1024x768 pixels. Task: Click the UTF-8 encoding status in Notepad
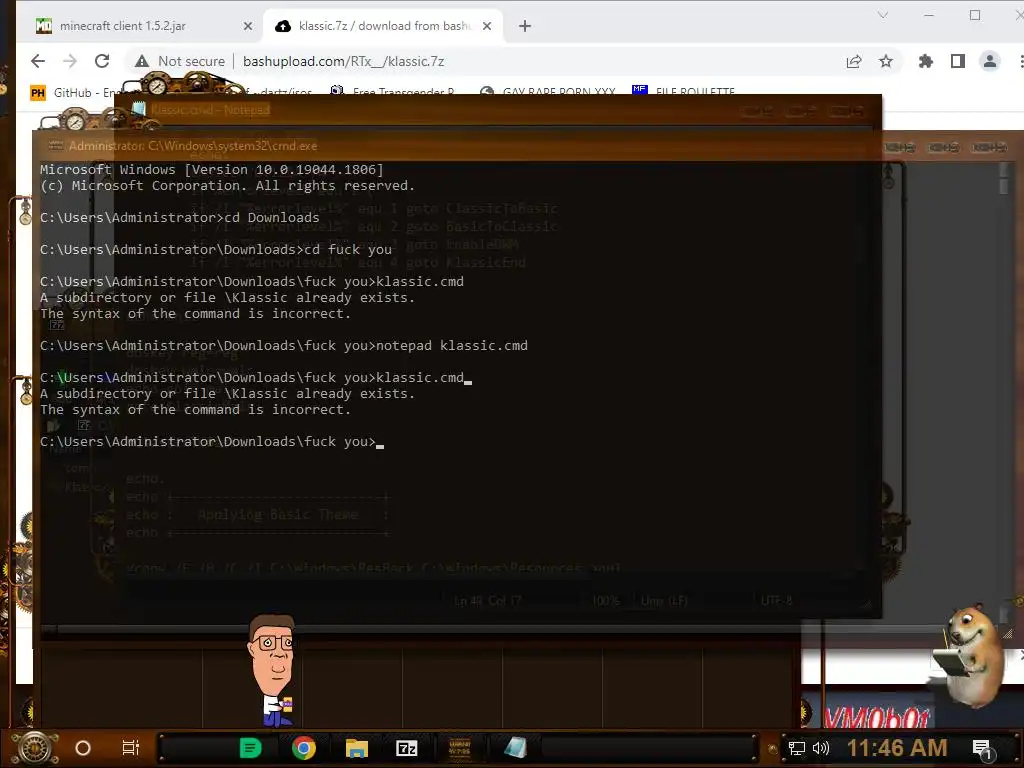[776, 600]
